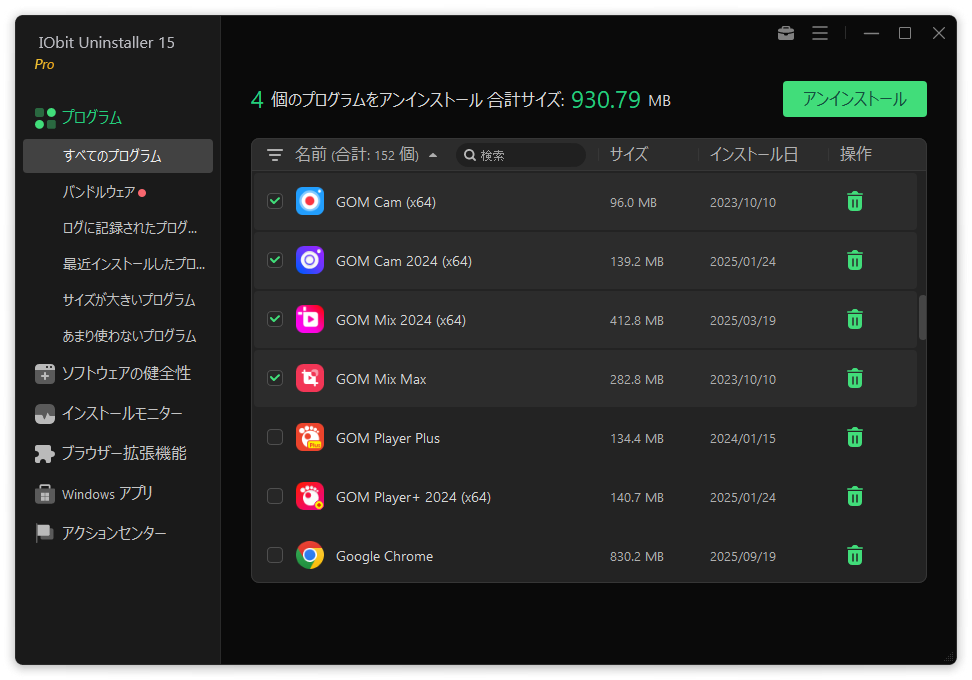Check the Google Chrome checkbox
This screenshot has width=972, height=680.
pyautogui.click(x=275, y=555)
